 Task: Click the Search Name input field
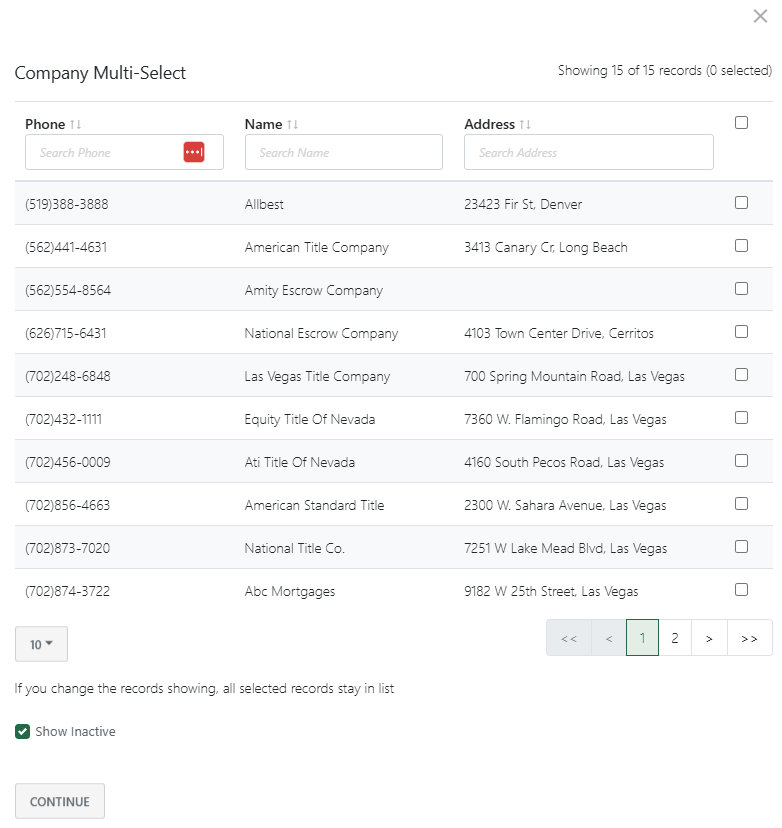click(x=343, y=152)
